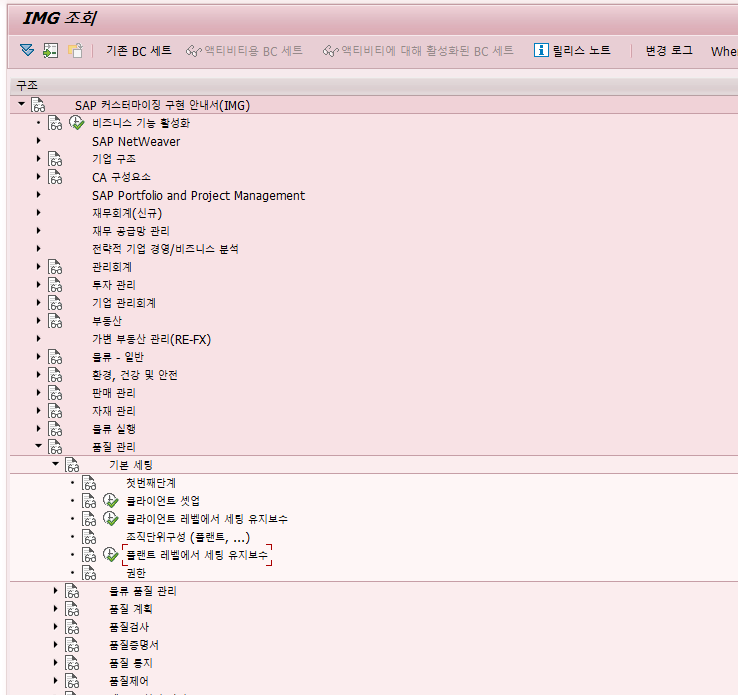Expand the SAP Portfolio and Project Management node
This screenshot has width=738, height=695.
click(x=39, y=195)
